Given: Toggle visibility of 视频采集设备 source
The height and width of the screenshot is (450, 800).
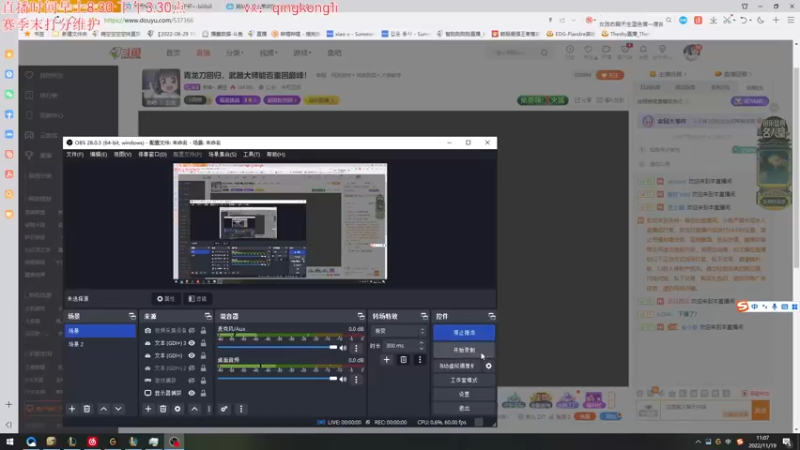Looking at the screenshot, I should 191,331.
